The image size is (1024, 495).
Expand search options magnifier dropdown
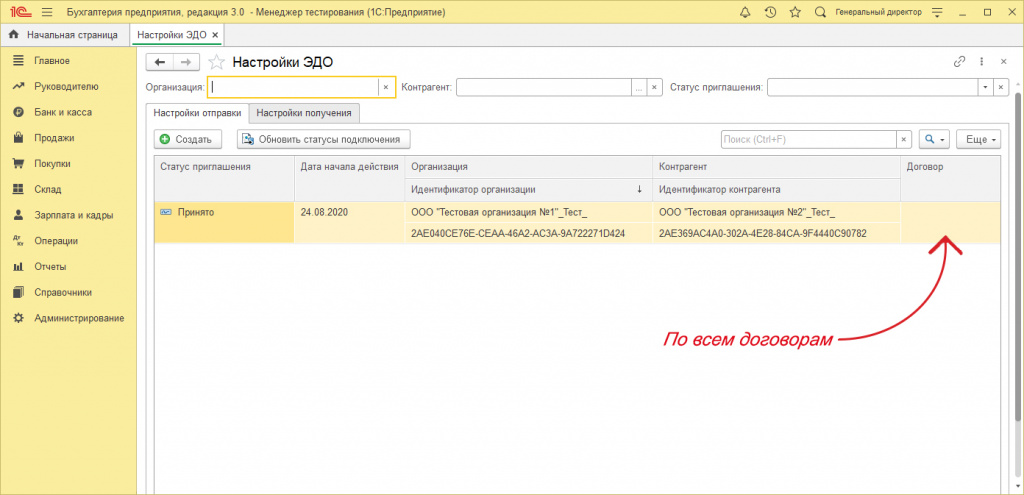[x=934, y=139]
